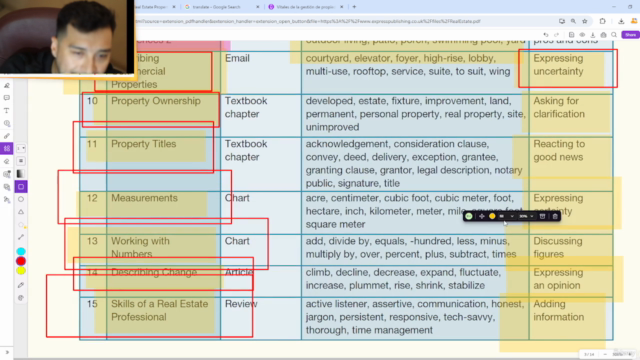Open the color palette icon

click(x=21, y=298)
